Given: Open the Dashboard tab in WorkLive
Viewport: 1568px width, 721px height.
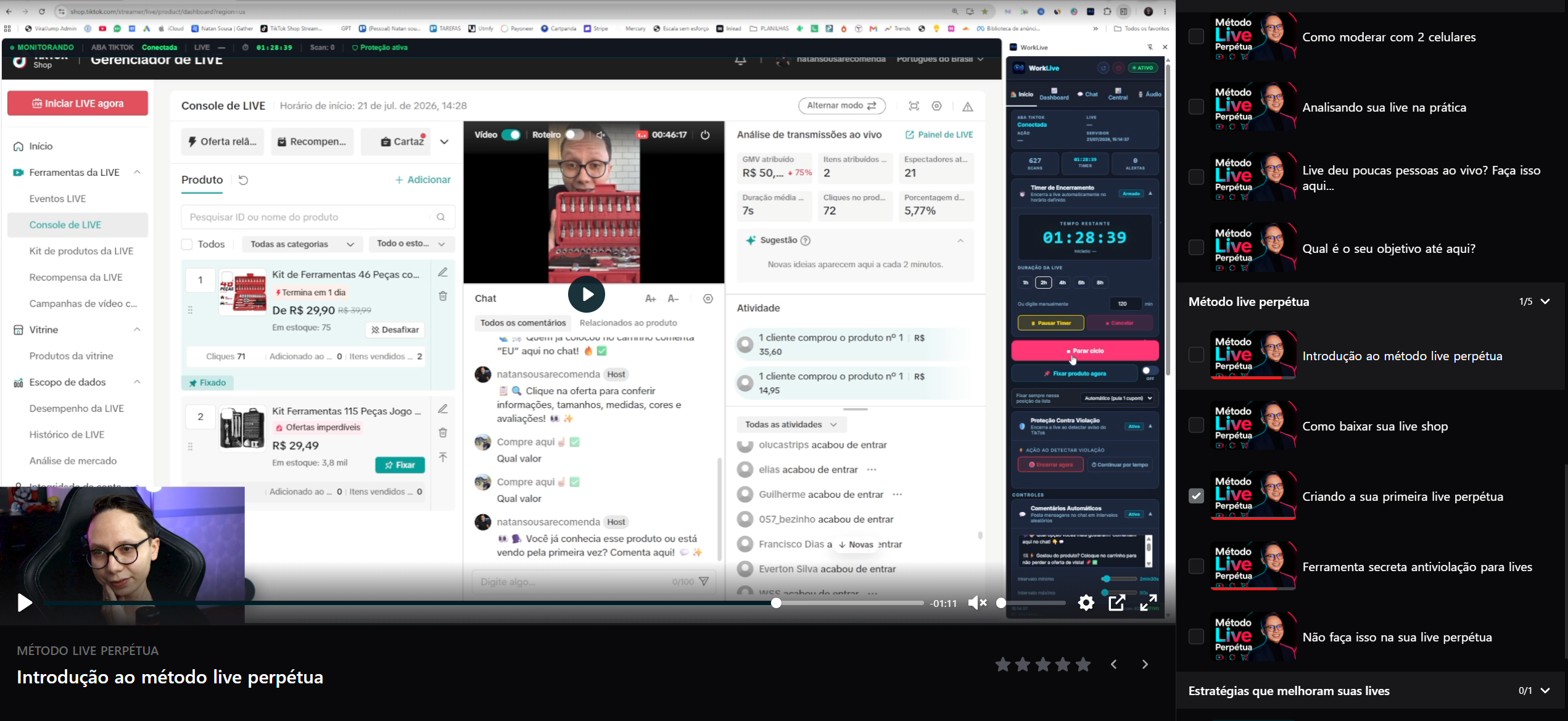Looking at the screenshot, I should tap(1054, 94).
